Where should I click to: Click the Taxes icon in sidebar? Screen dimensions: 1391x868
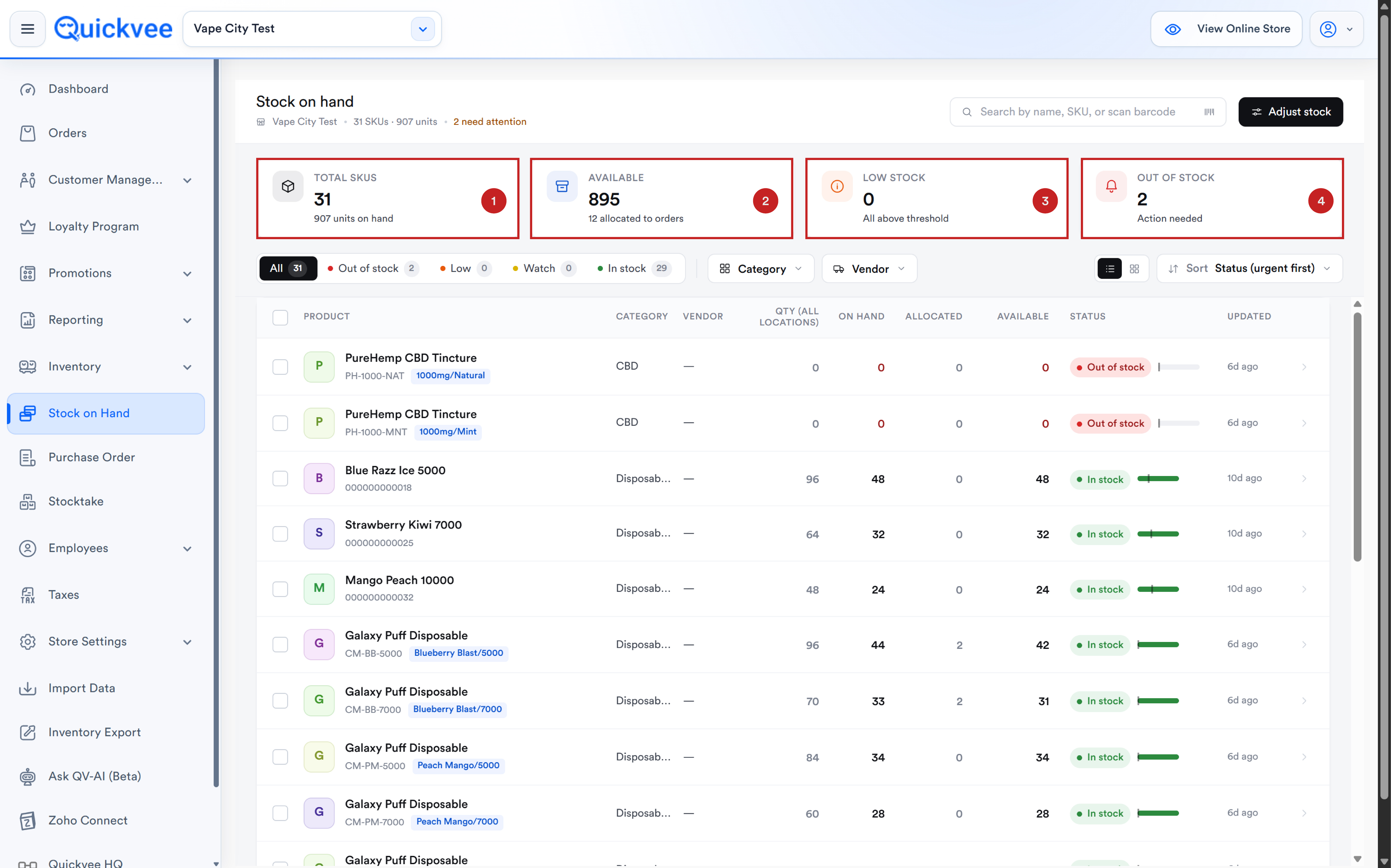pos(27,595)
